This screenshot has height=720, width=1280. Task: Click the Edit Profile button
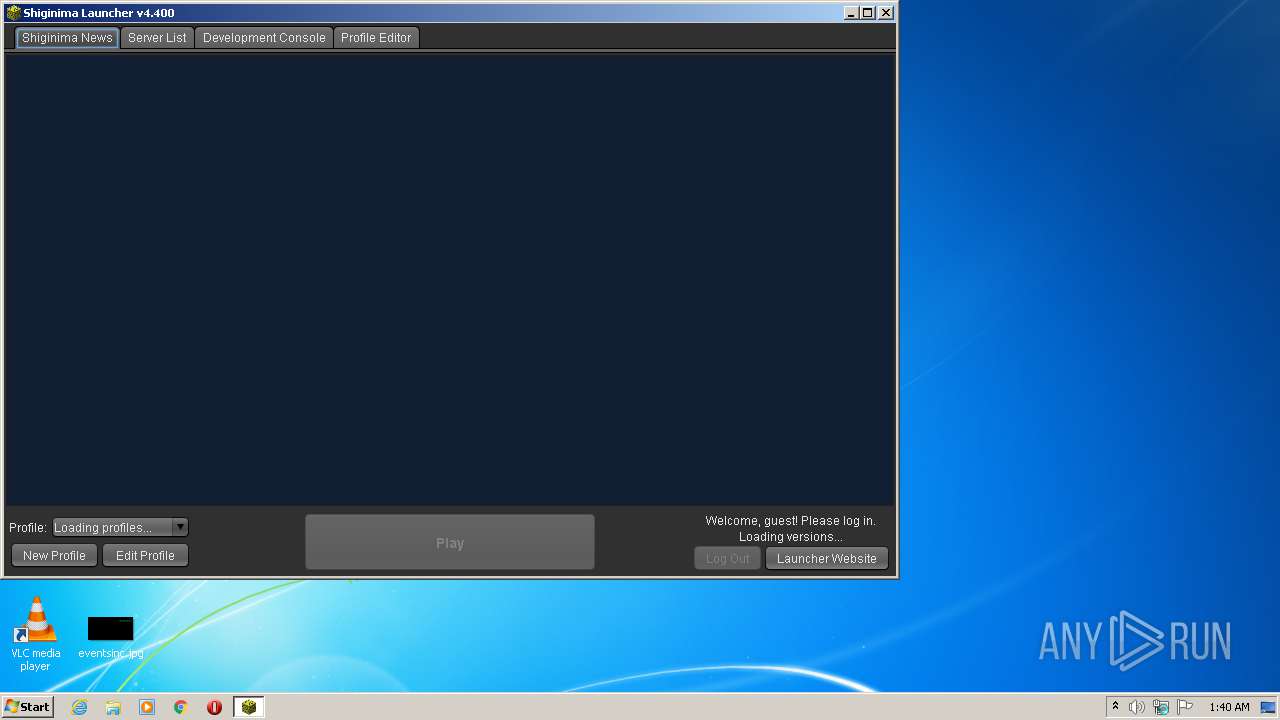point(145,556)
